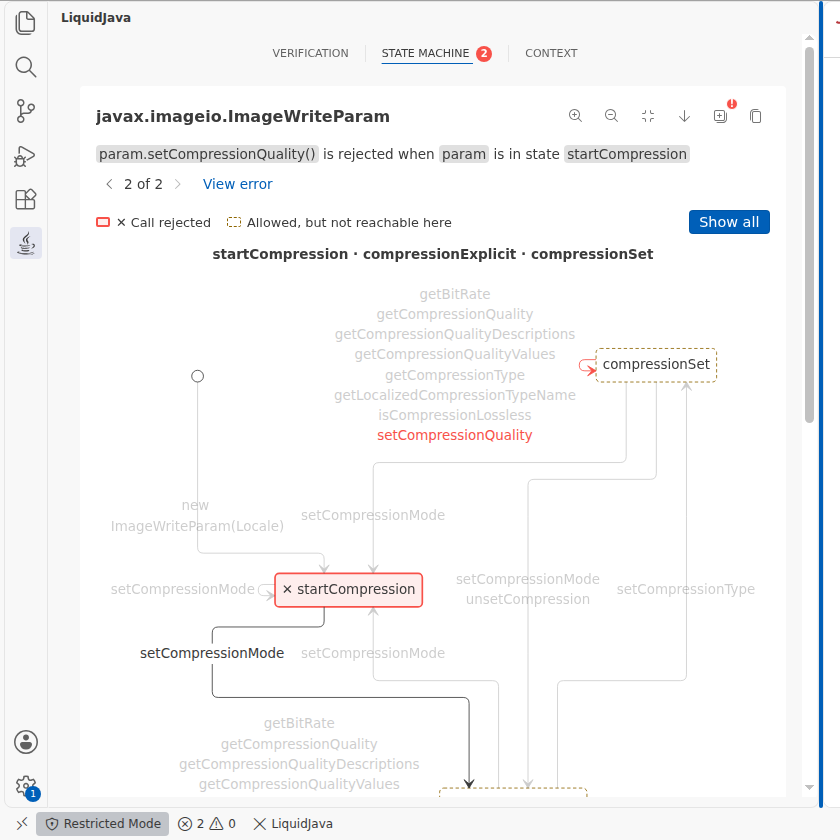Screen dimensions: 840x840
Task: Open the errors and warnings count
Action: 207,823
